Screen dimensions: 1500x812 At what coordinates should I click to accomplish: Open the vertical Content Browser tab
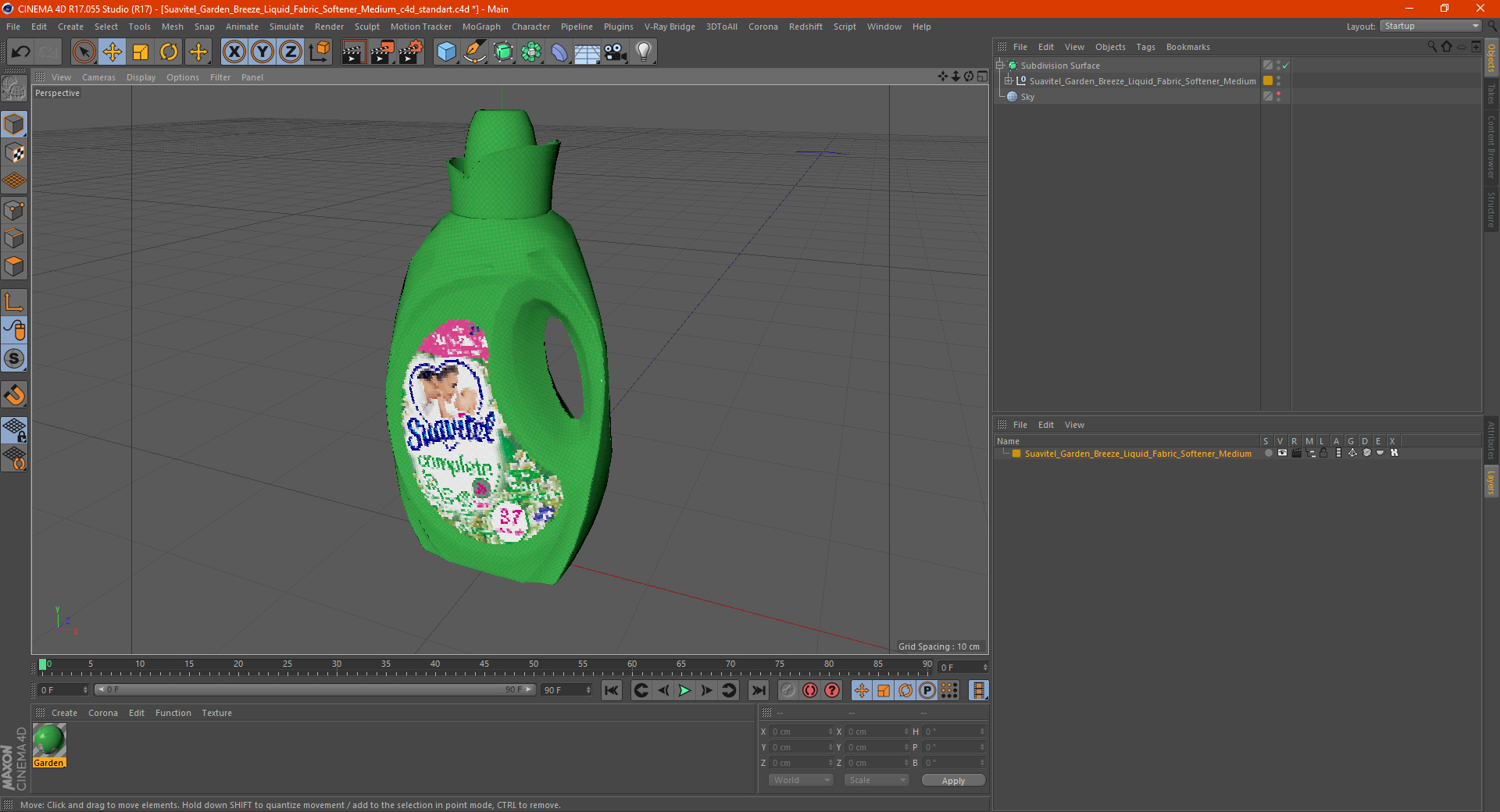click(1491, 147)
